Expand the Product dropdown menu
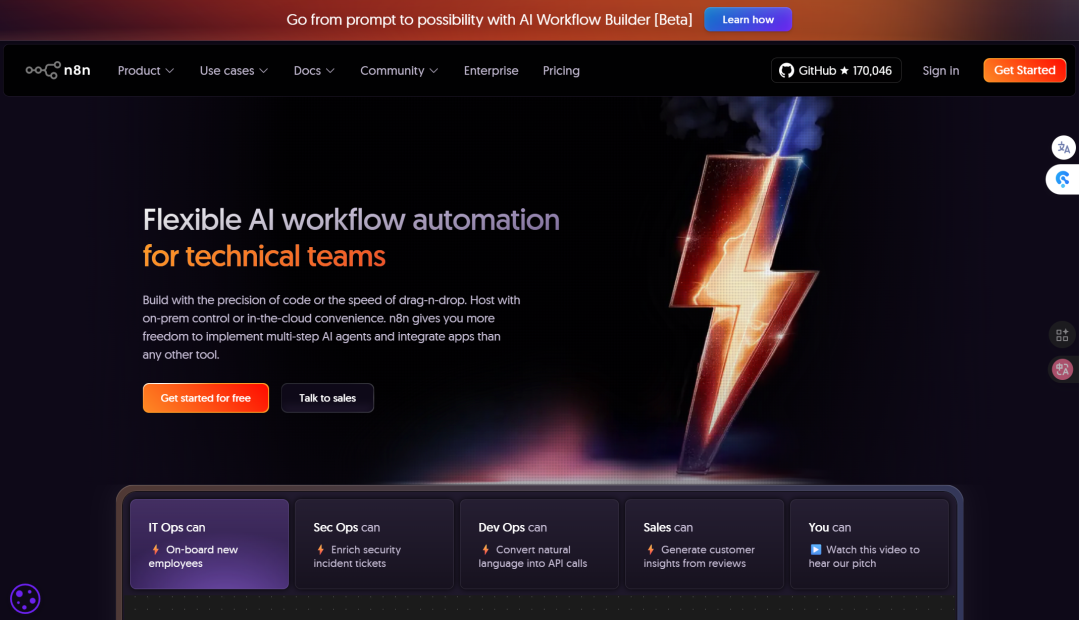Image resolution: width=1080 pixels, height=620 pixels. (x=146, y=71)
